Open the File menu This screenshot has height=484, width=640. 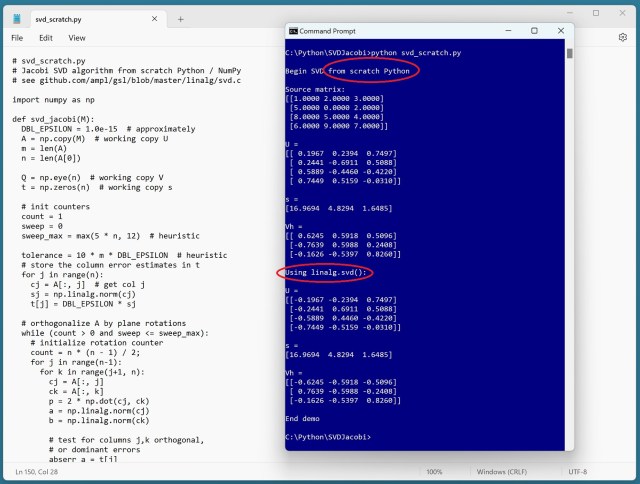[17, 38]
